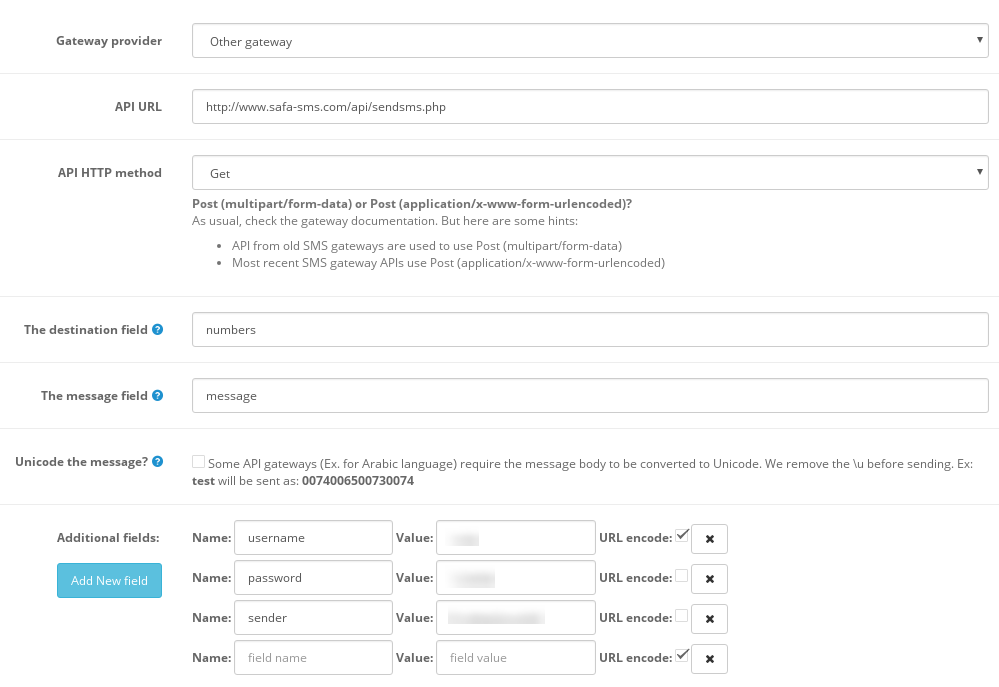Toggle URL encode on empty field row

(x=682, y=656)
